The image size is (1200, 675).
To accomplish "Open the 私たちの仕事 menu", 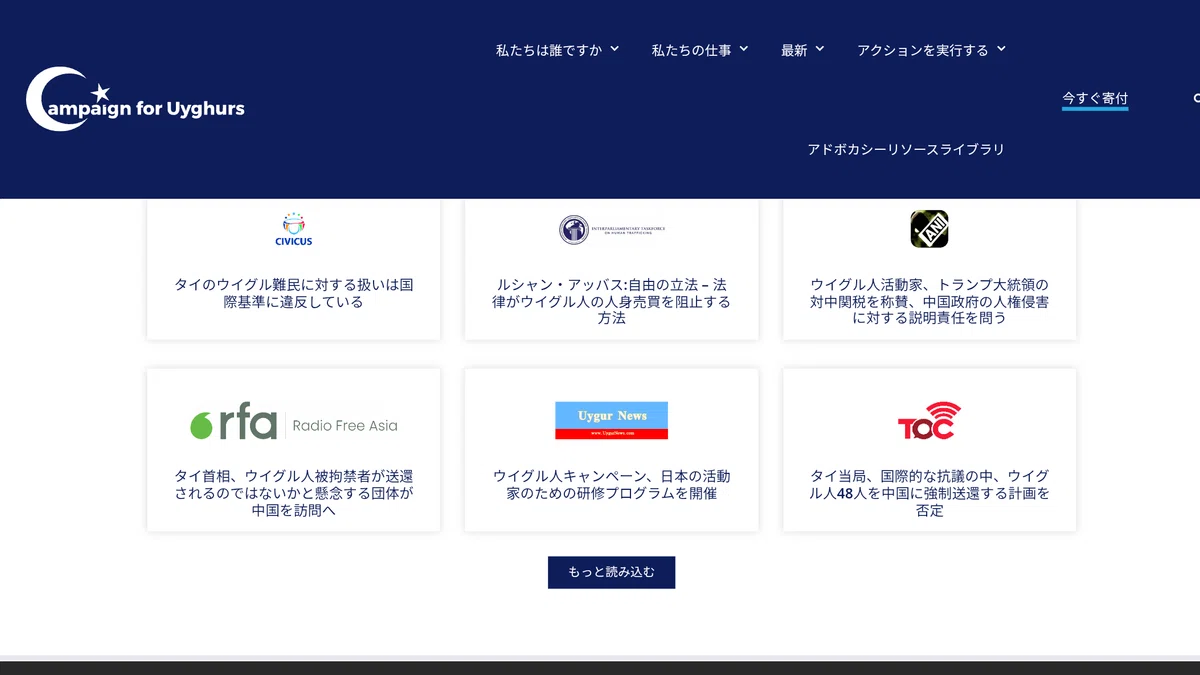I will (x=691, y=50).
